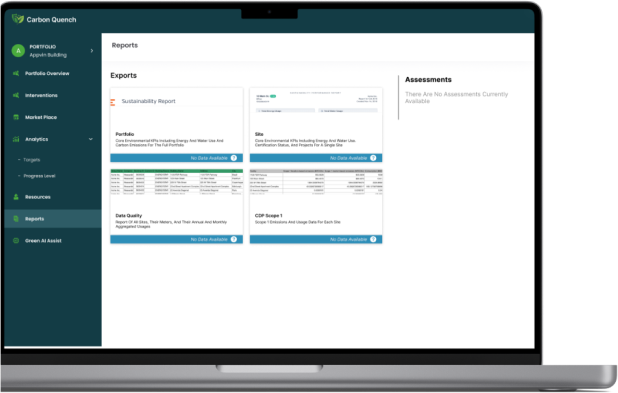618x393 pixels.
Task: Click the 'Data Quality' export title
Action: coord(128,216)
